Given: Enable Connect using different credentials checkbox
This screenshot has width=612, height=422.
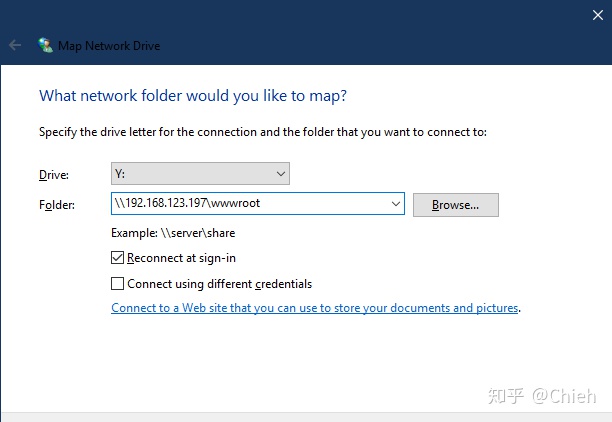Looking at the screenshot, I should coord(117,283).
